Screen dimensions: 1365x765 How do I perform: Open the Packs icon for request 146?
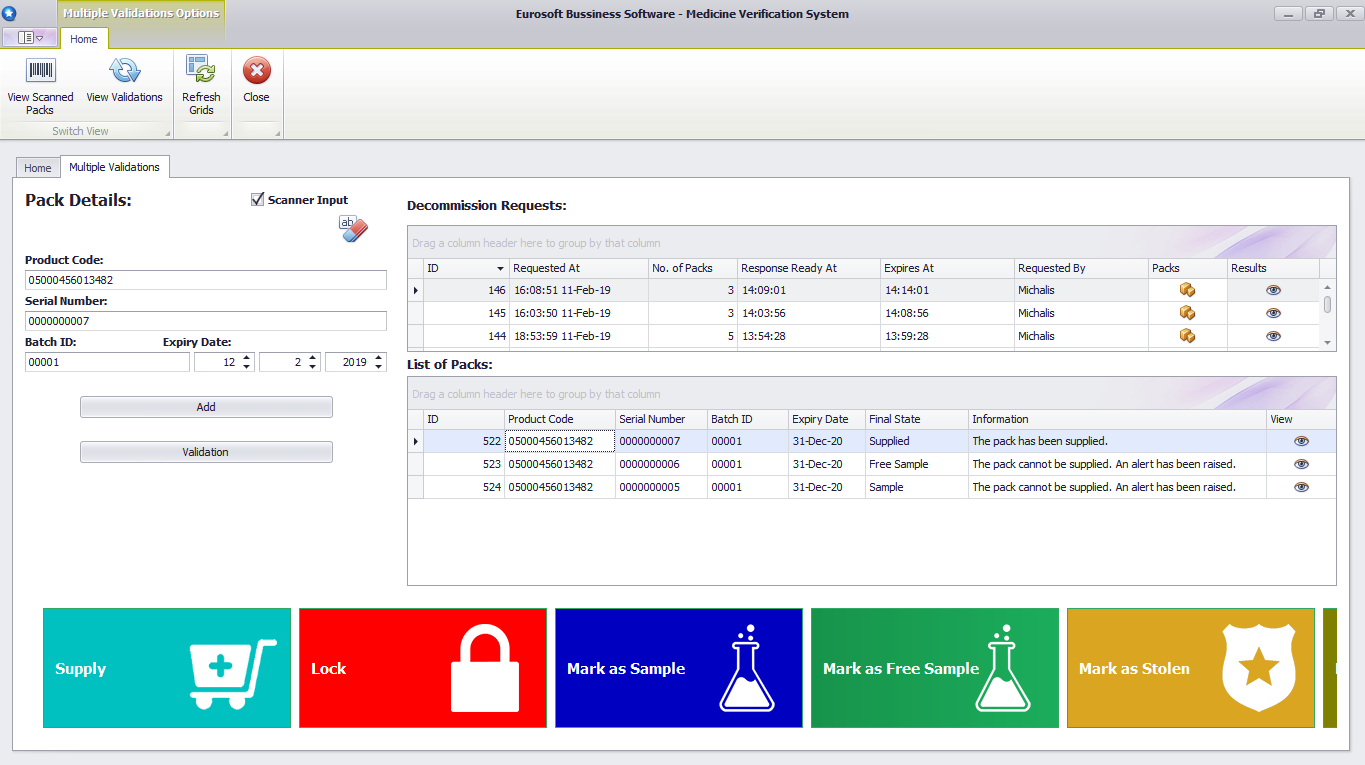click(1187, 289)
